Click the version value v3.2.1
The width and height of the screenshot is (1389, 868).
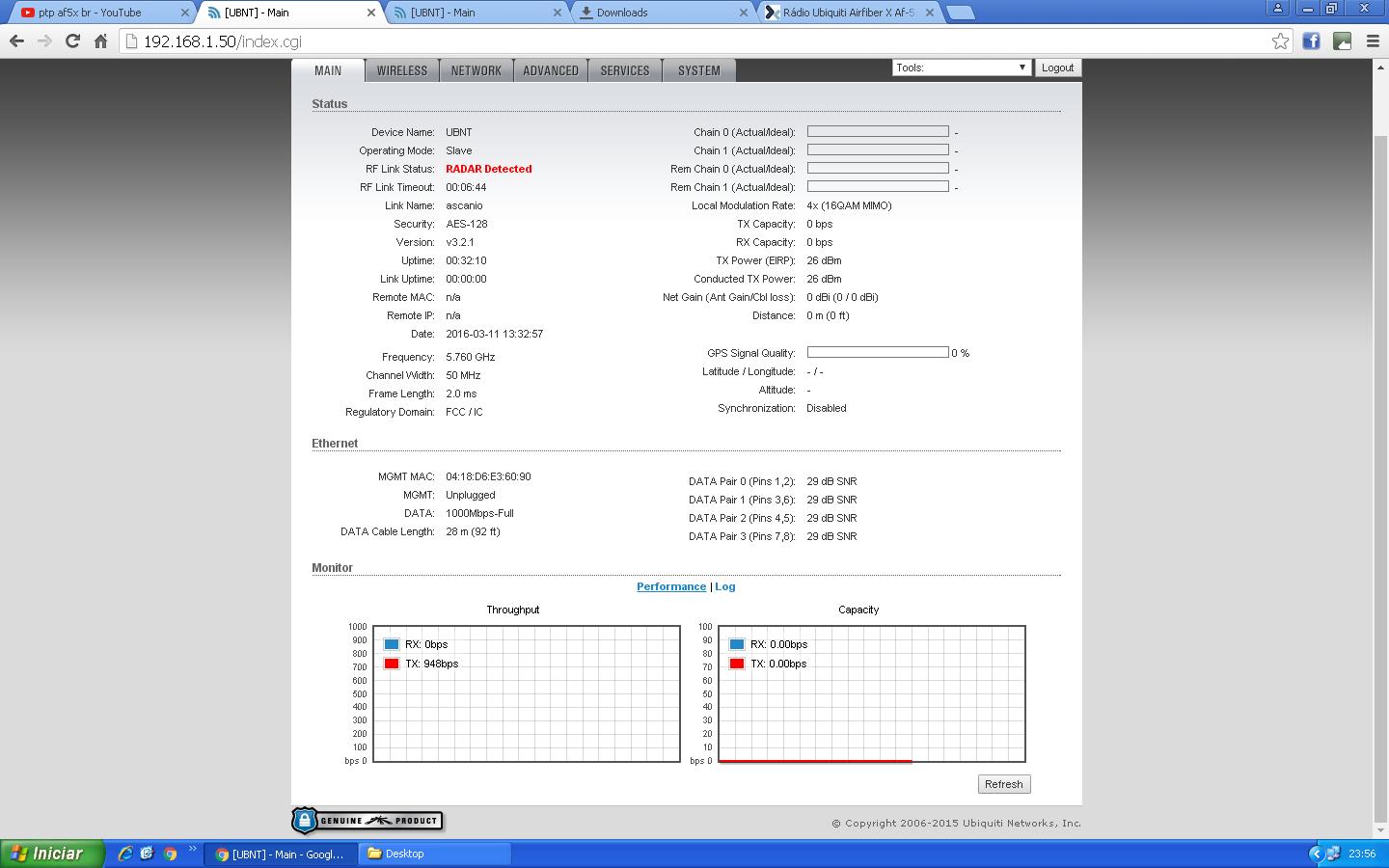point(460,242)
